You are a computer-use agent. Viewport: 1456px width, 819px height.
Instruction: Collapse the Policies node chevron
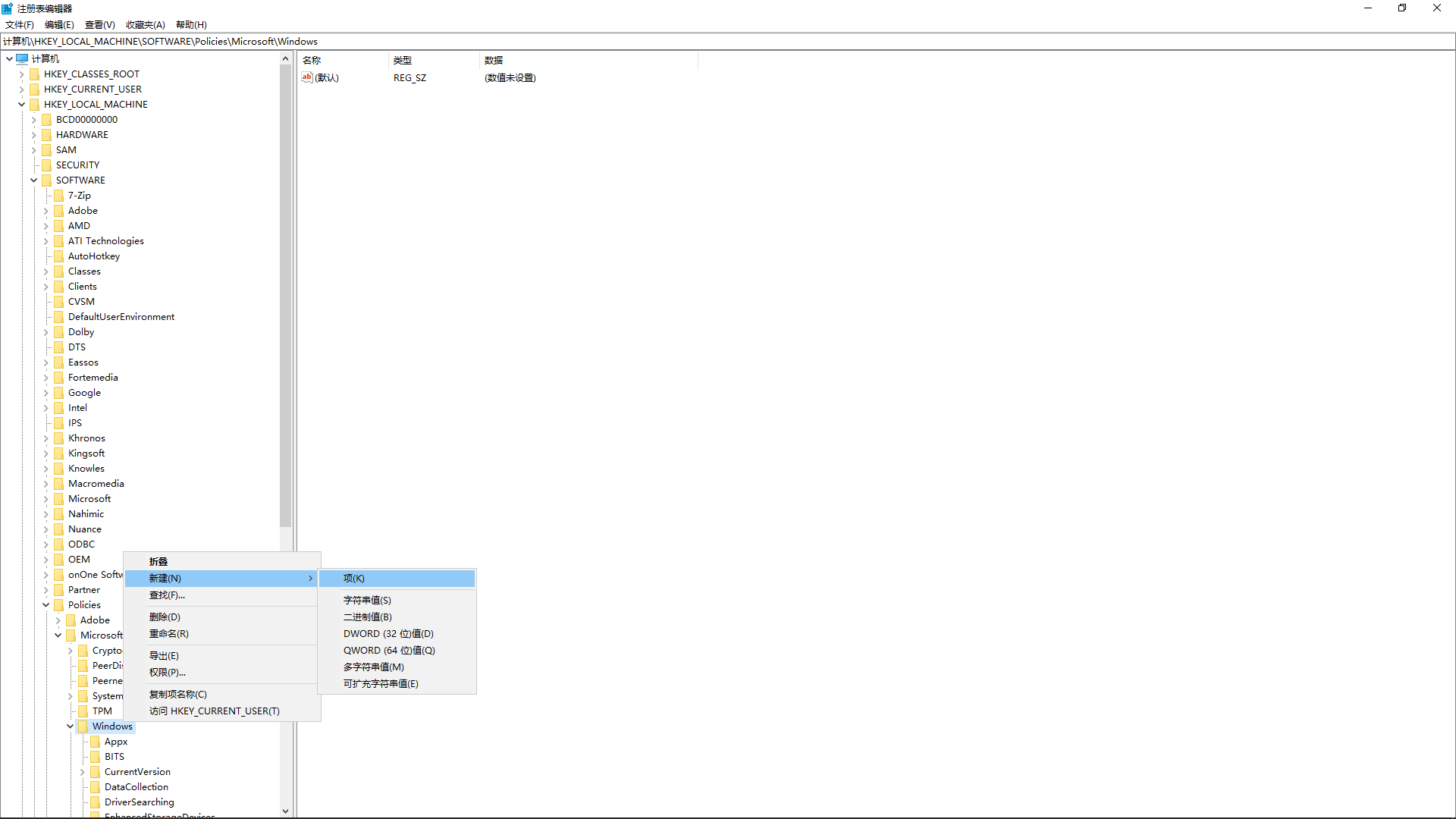pyautogui.click(x=45, y=604)
